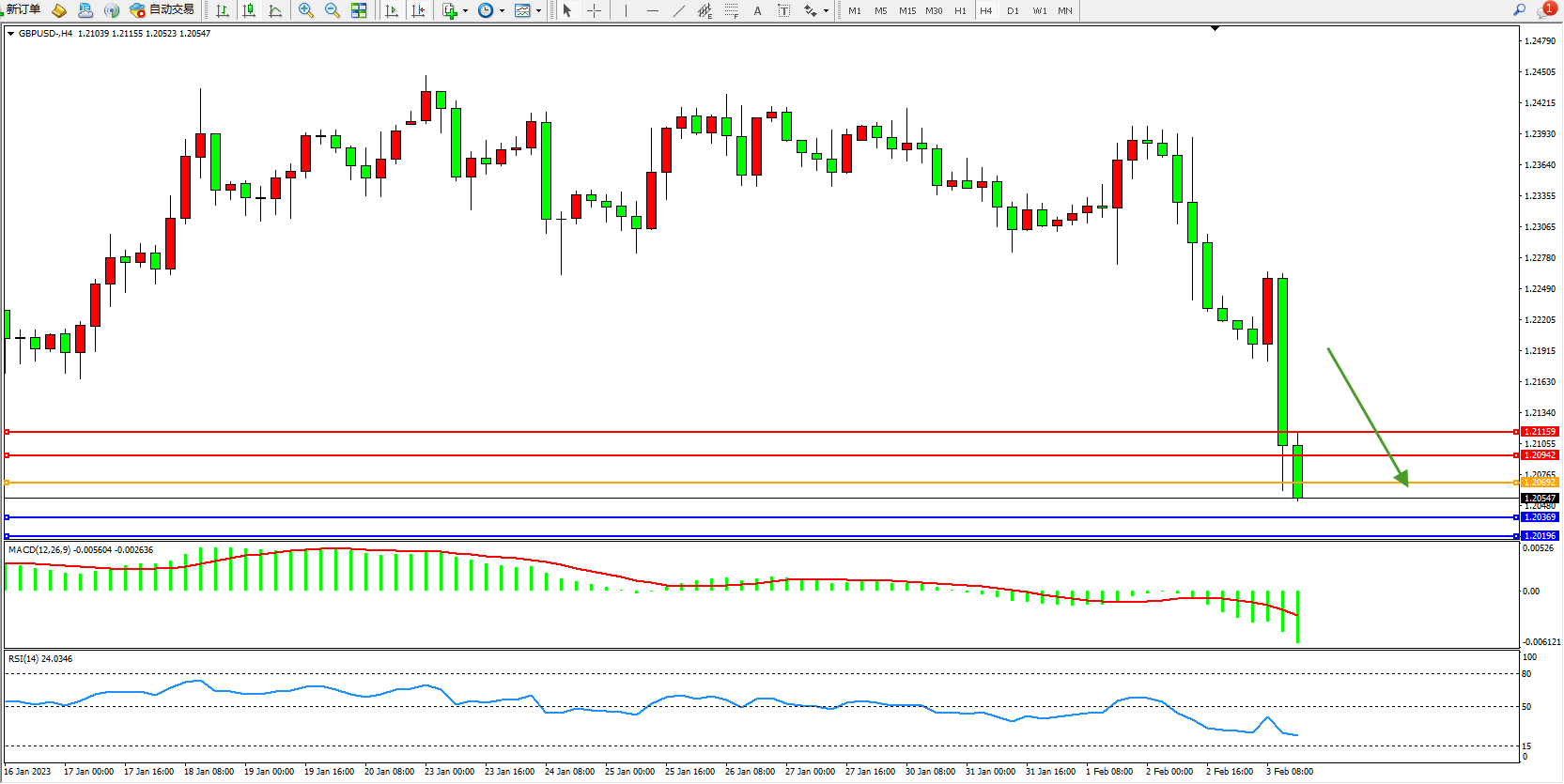Switch to the M15 timeframe
This screenshot has width=1564, height=784.
[906, 10]
